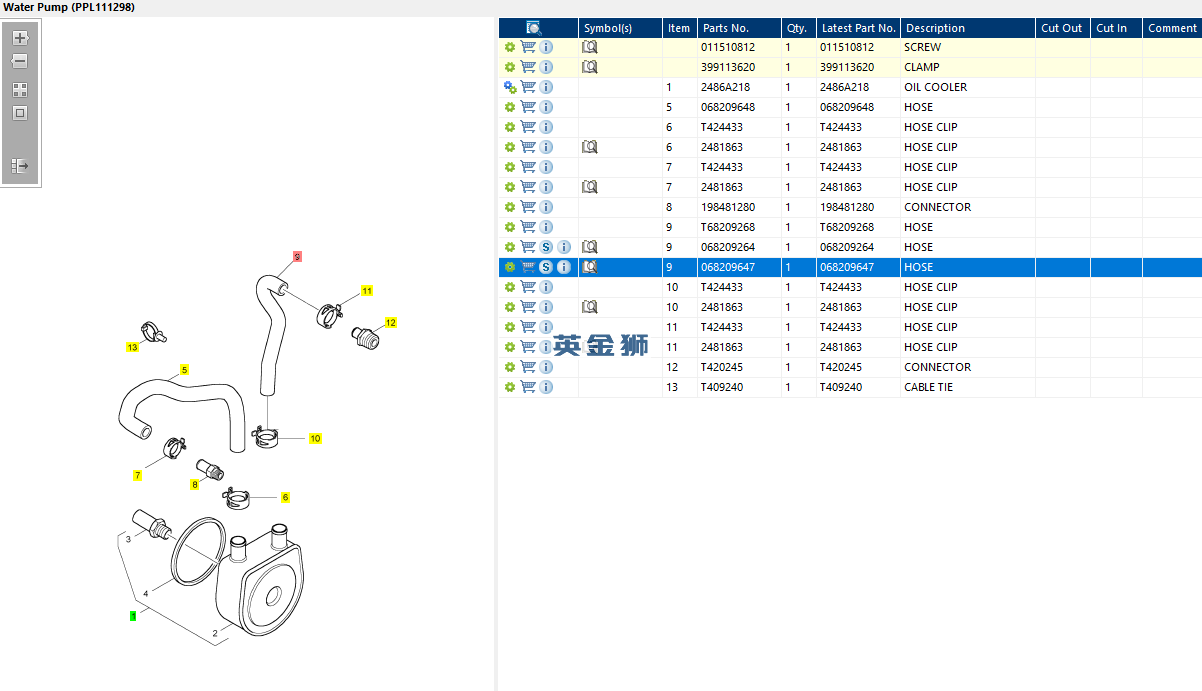Open symbol book icon for HOSE 068209264

pos(590,247)
